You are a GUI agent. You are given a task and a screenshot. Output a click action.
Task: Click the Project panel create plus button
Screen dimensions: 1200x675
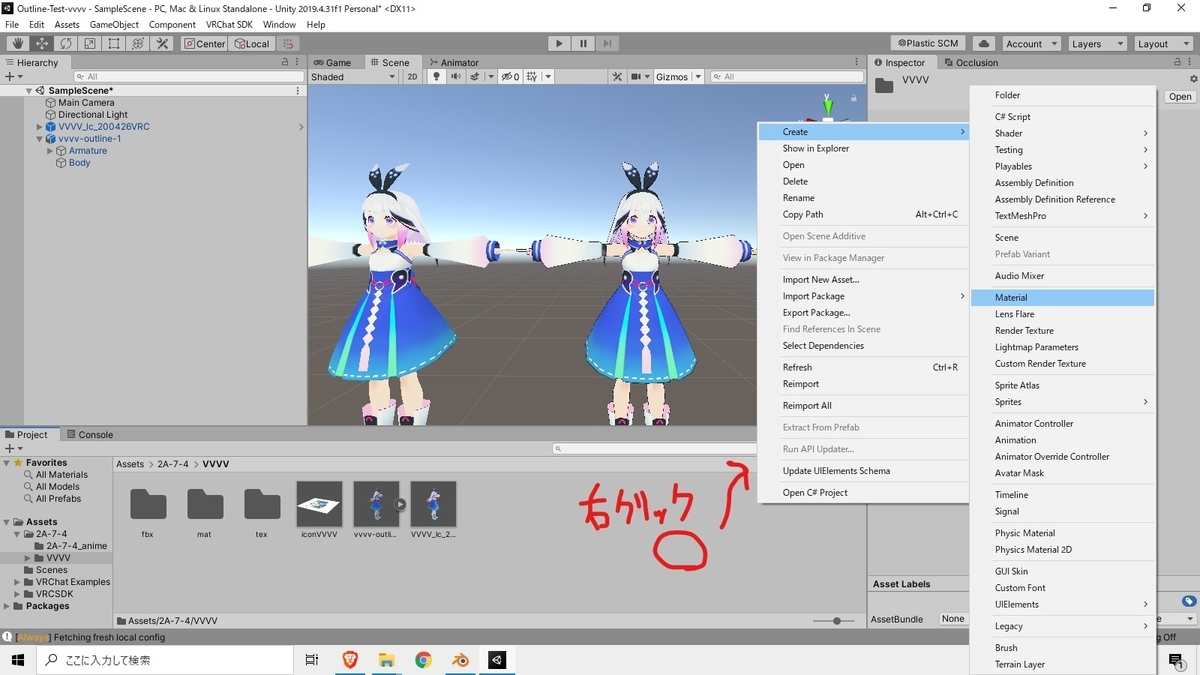pos(13,449)
